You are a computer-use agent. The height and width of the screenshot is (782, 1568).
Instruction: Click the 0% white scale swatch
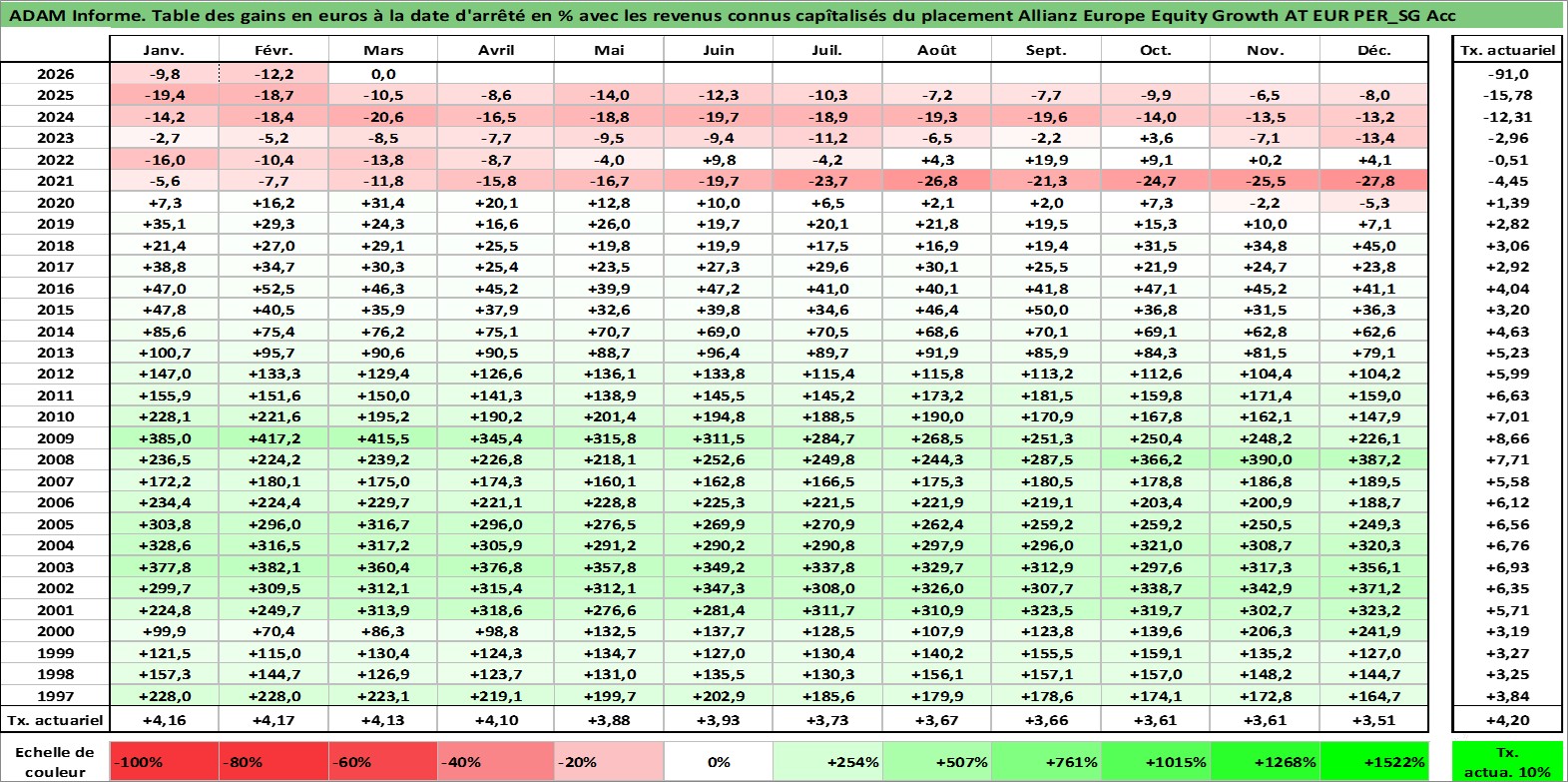(x=719, y=761)
